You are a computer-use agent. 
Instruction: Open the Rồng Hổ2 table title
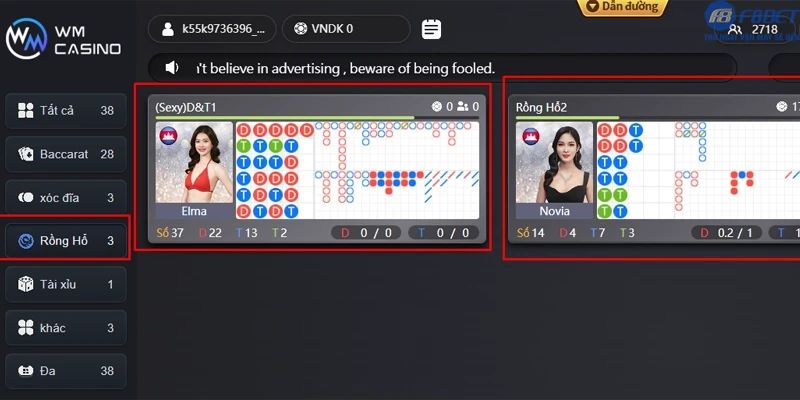[x=541, y=107]
